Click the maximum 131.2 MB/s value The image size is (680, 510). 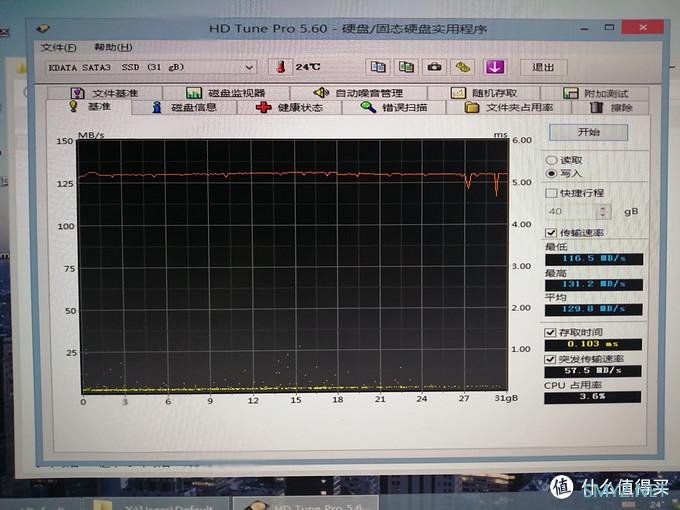[x=594, y=284]
